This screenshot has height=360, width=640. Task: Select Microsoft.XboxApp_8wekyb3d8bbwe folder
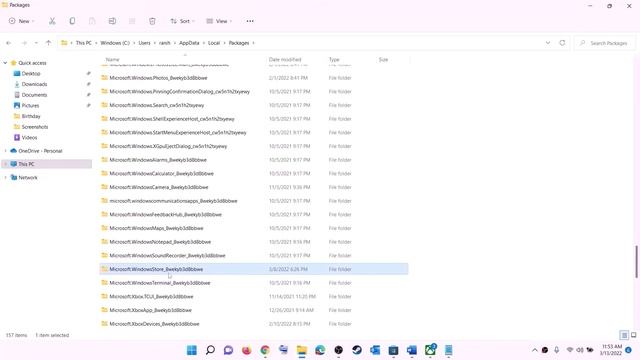[x=253, y=310]
